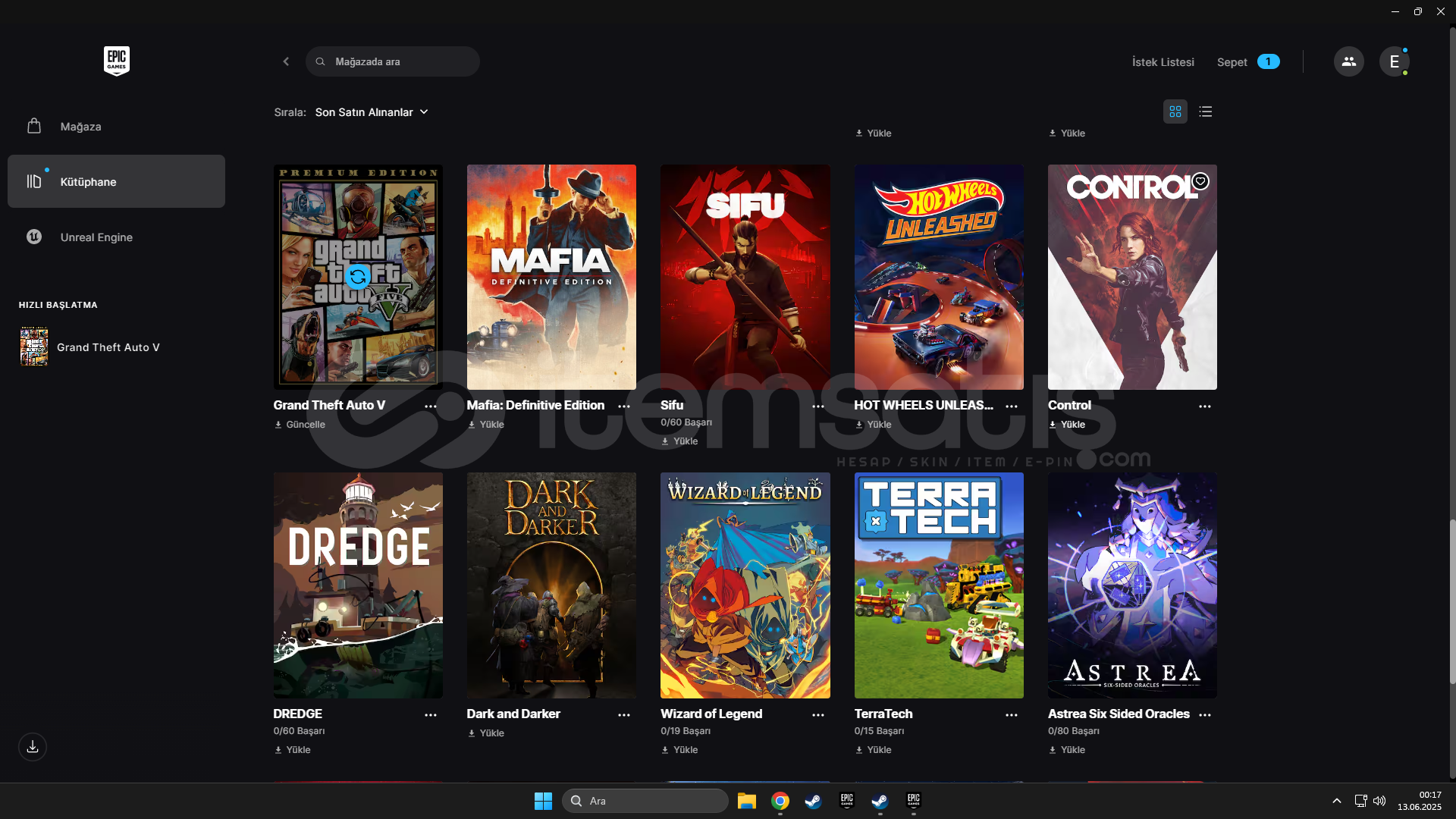The width and height of the screenshot is (1456, 819).
Task: Switch to grid view
Action: (1175, 111)
